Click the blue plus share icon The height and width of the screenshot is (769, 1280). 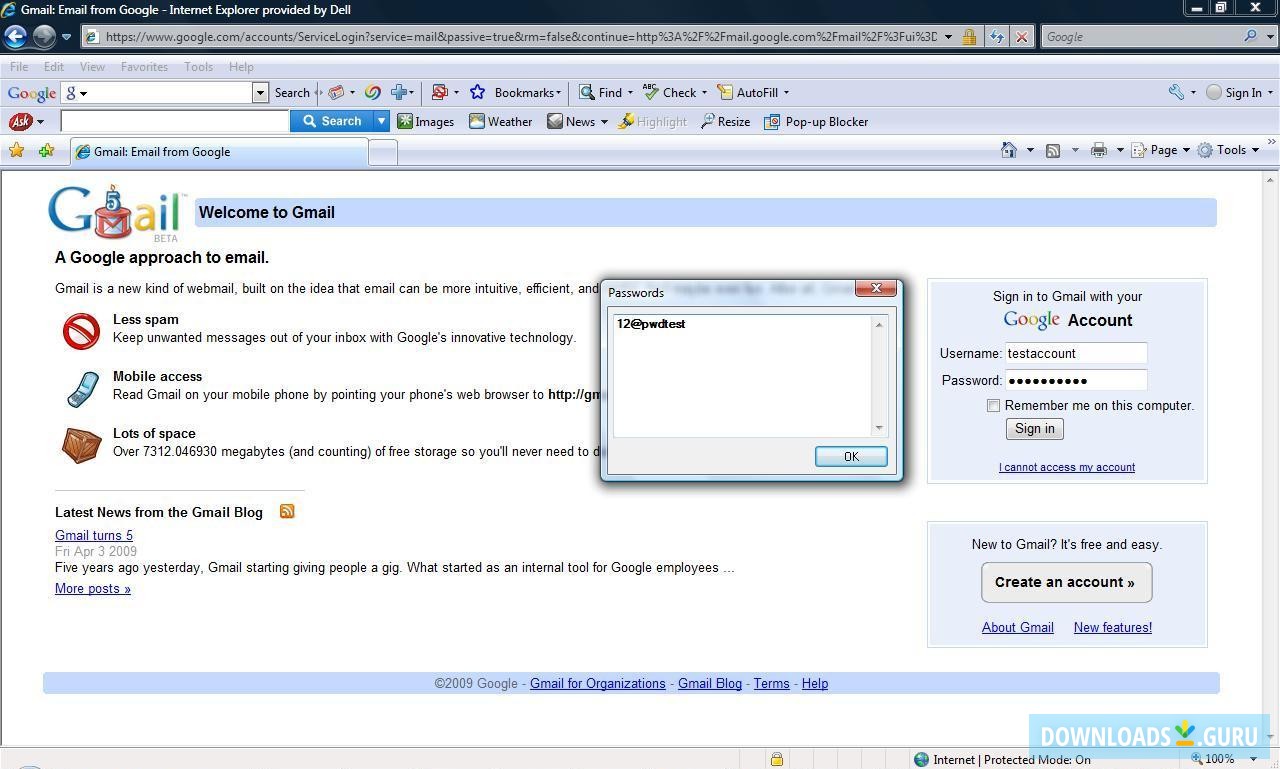click(398, 93)
